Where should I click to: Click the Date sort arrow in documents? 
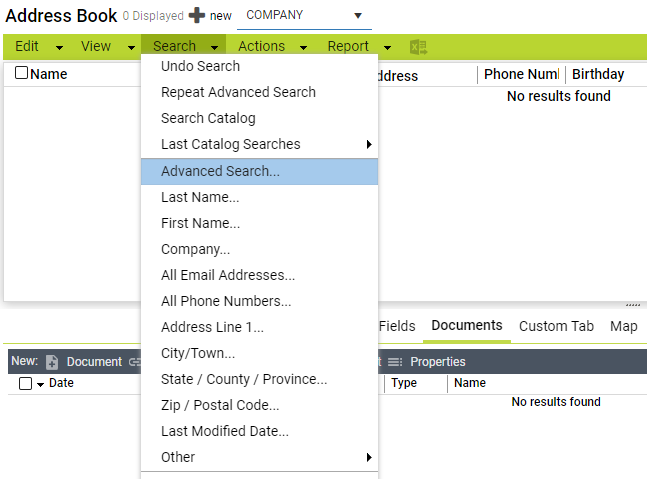[41, 384]
